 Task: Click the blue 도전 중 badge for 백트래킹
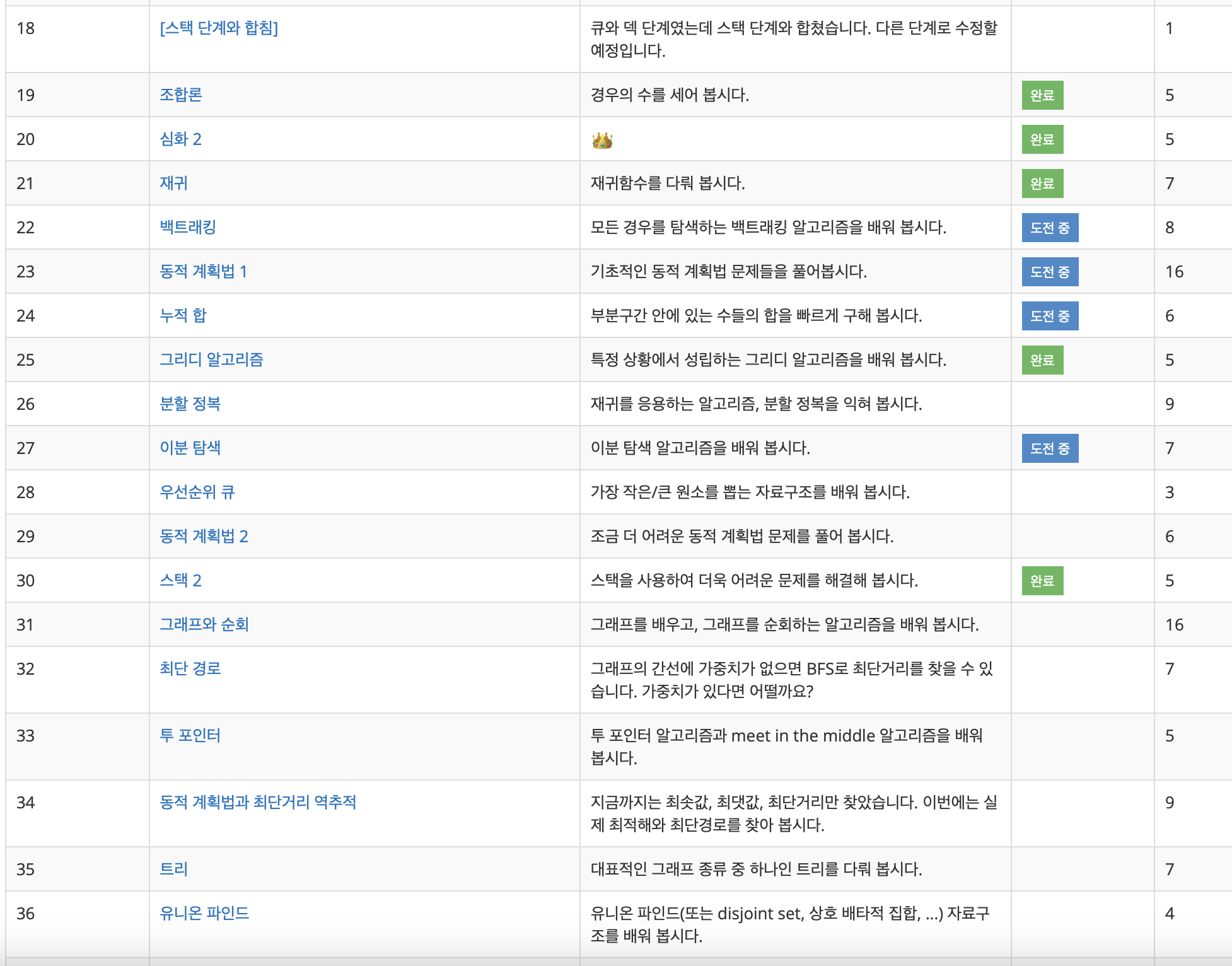tap(1050, 228)
